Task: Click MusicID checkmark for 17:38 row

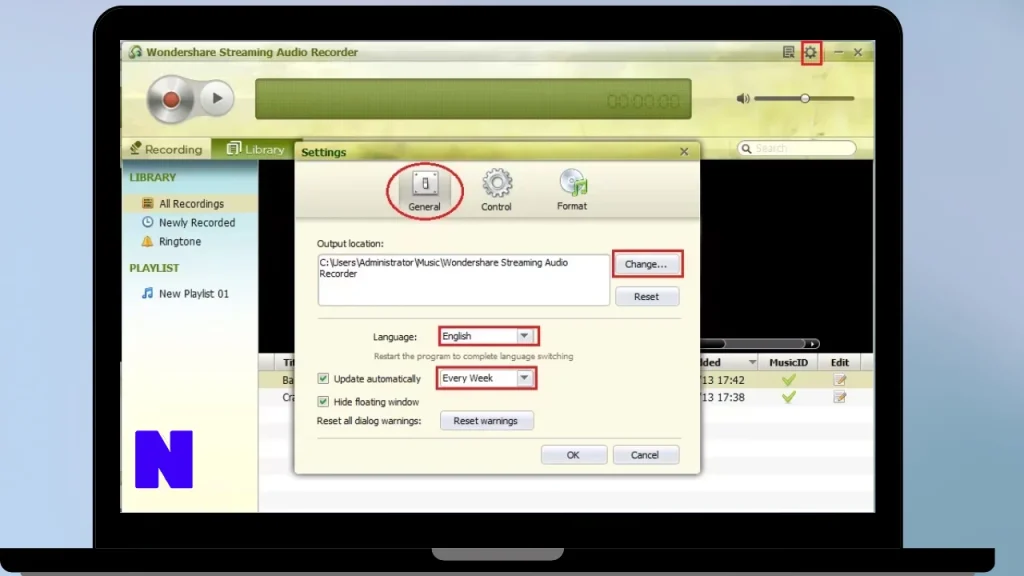Action: pos(788,396)
